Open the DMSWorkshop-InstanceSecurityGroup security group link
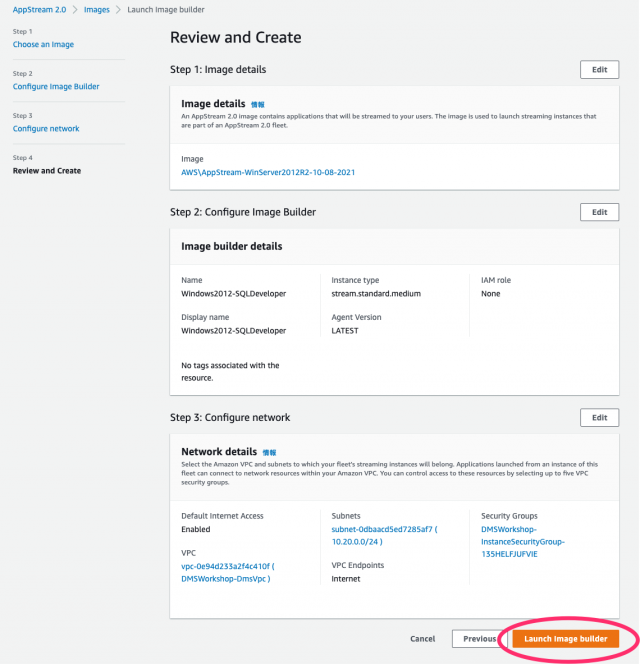Screen dimensions: 640x664 (x=523, y=542)
